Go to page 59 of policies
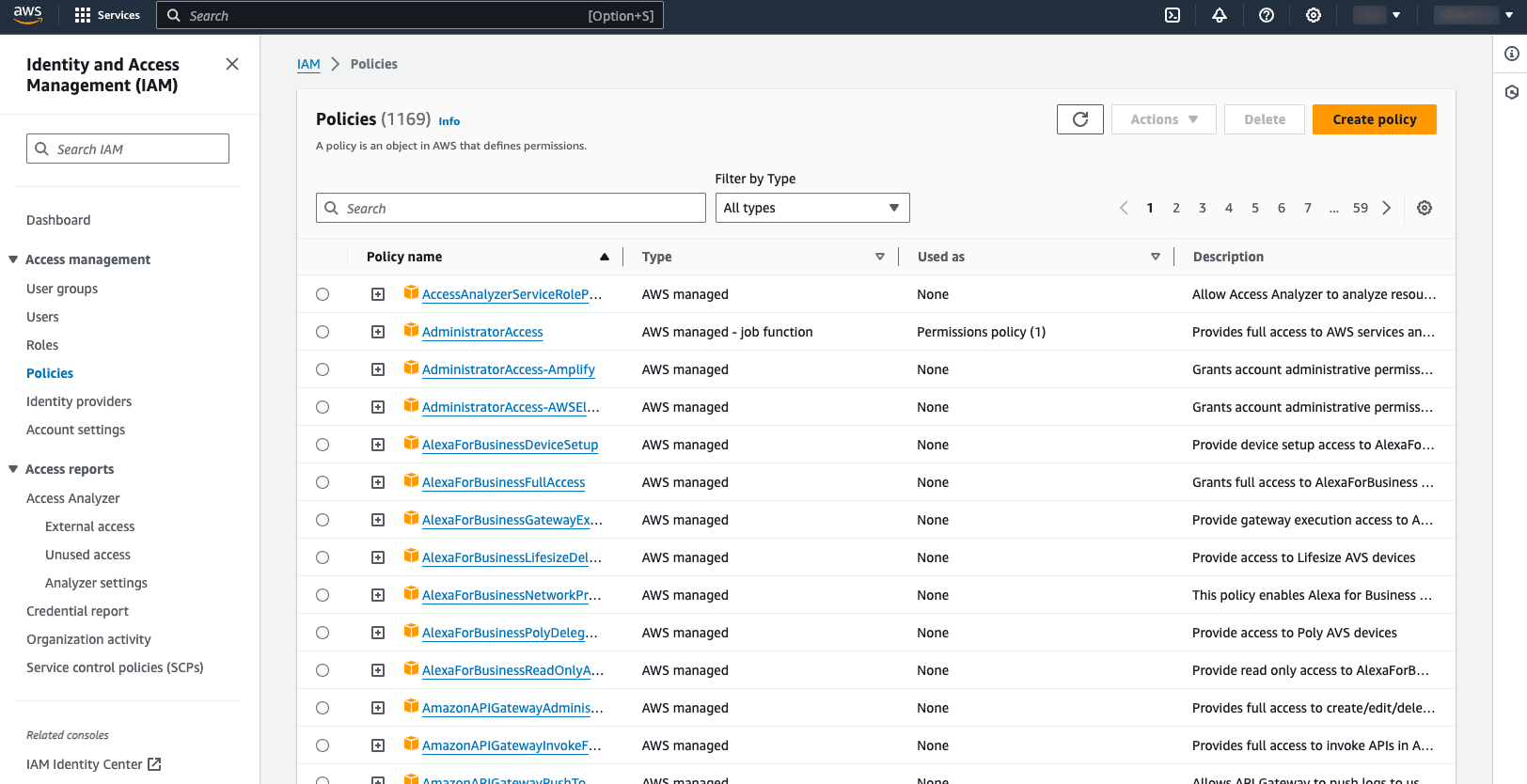The width and height of the screenshot is (1527, 784). 1361,208
